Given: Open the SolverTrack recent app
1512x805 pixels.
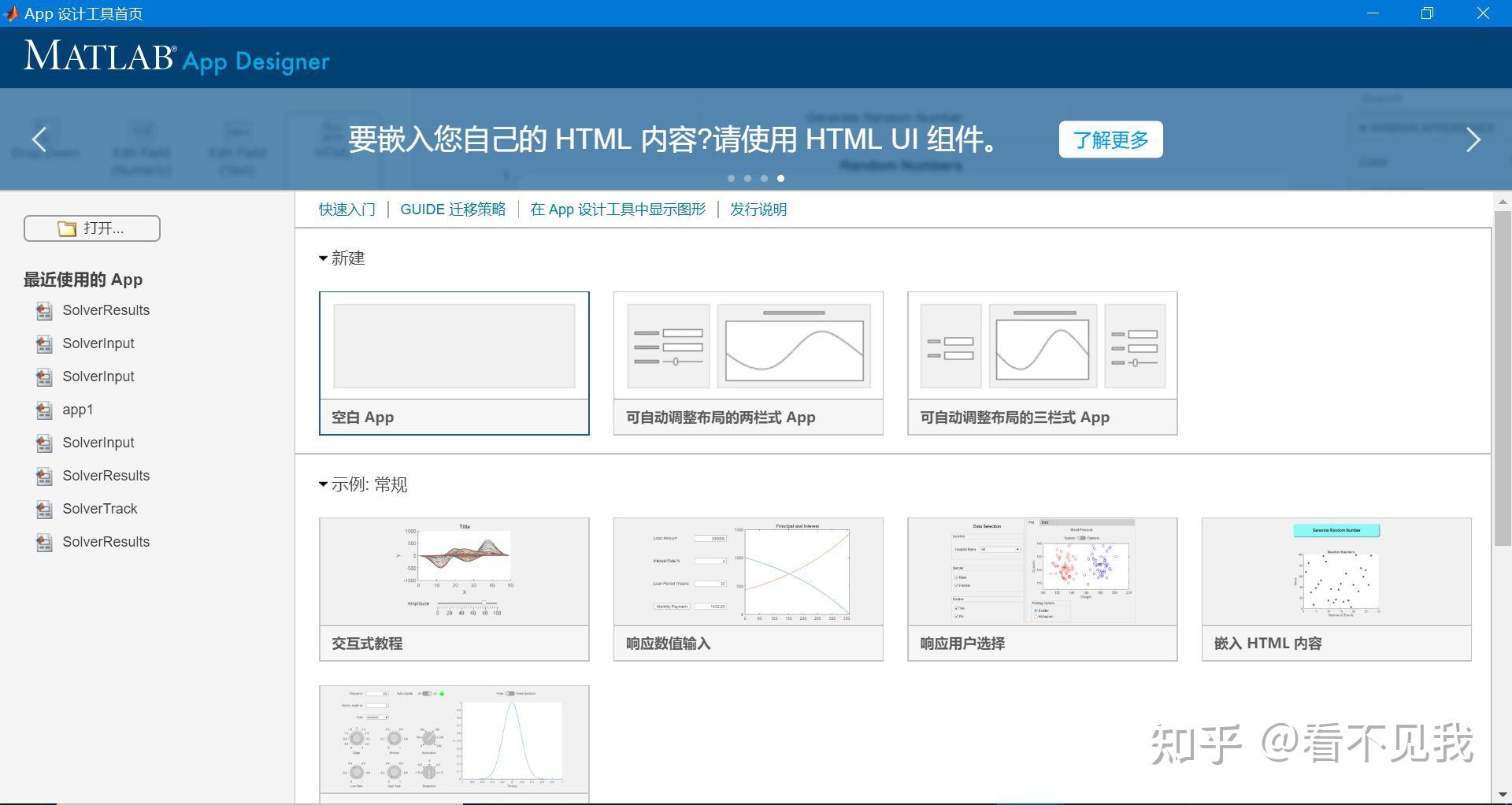Looking at the screenshot, I should point(99,508).
